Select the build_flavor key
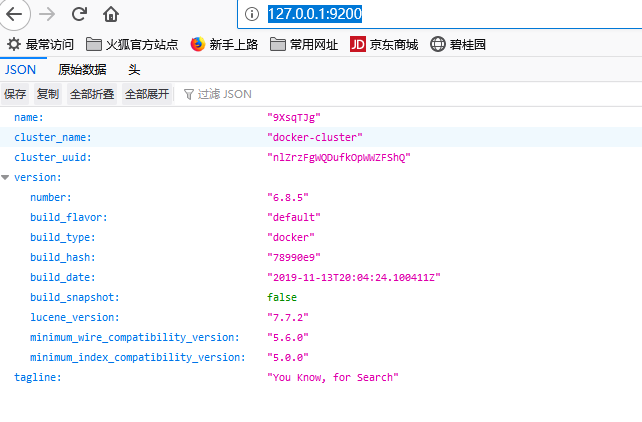Screen dimensions: 642x422 click(69, 217)
